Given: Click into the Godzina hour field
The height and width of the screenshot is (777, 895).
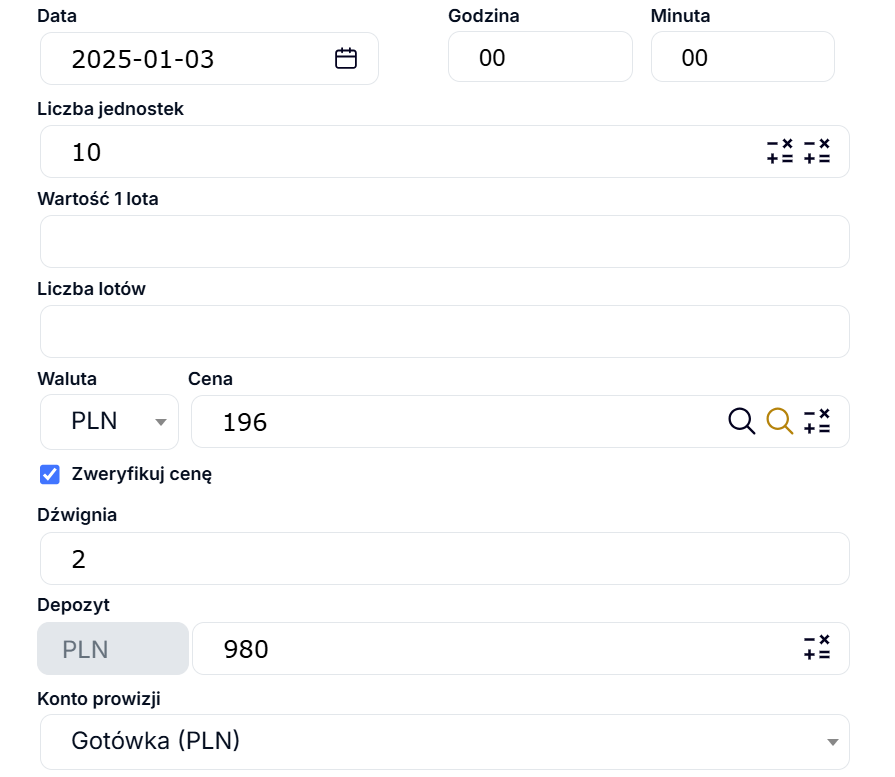Looking at the screenshot, I should (x=540, y=57).
